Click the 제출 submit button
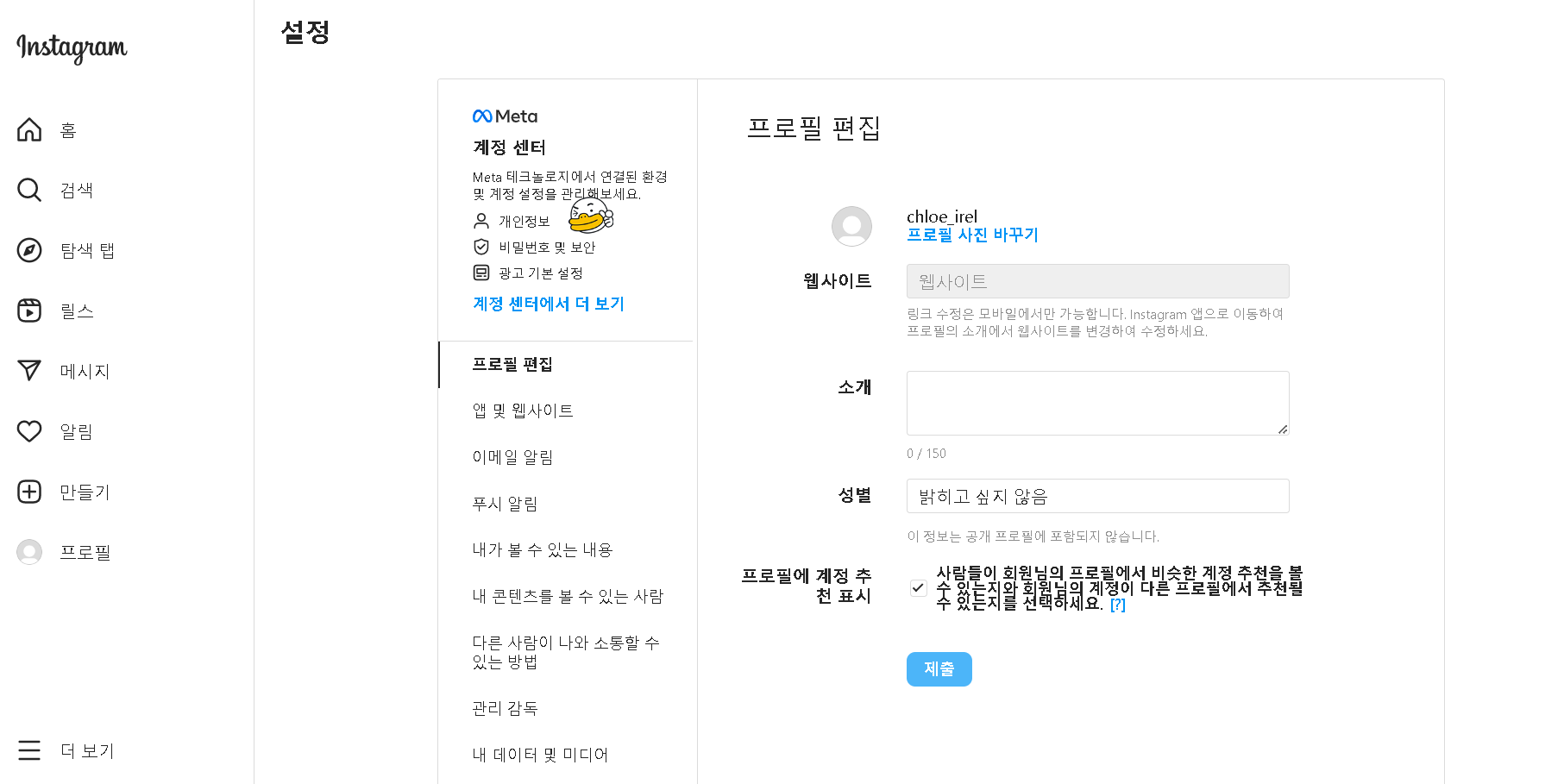This screenshot has height=784, width=1564. point(939,669)
